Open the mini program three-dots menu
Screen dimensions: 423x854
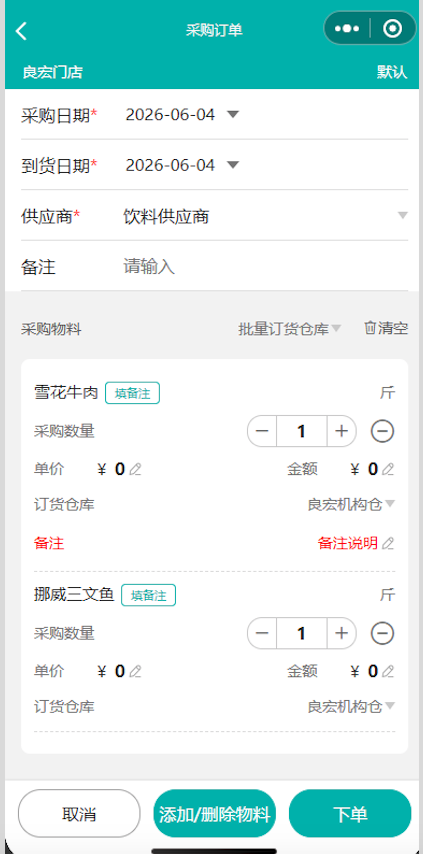(347, 28)
